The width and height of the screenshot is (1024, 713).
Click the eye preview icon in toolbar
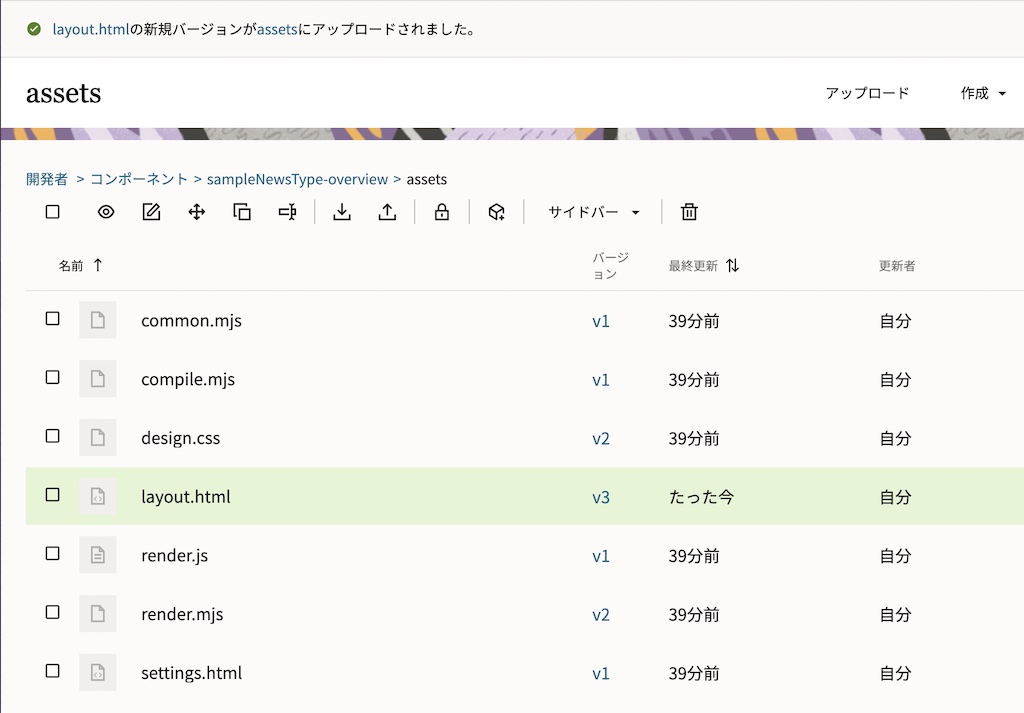coord(106,212)
